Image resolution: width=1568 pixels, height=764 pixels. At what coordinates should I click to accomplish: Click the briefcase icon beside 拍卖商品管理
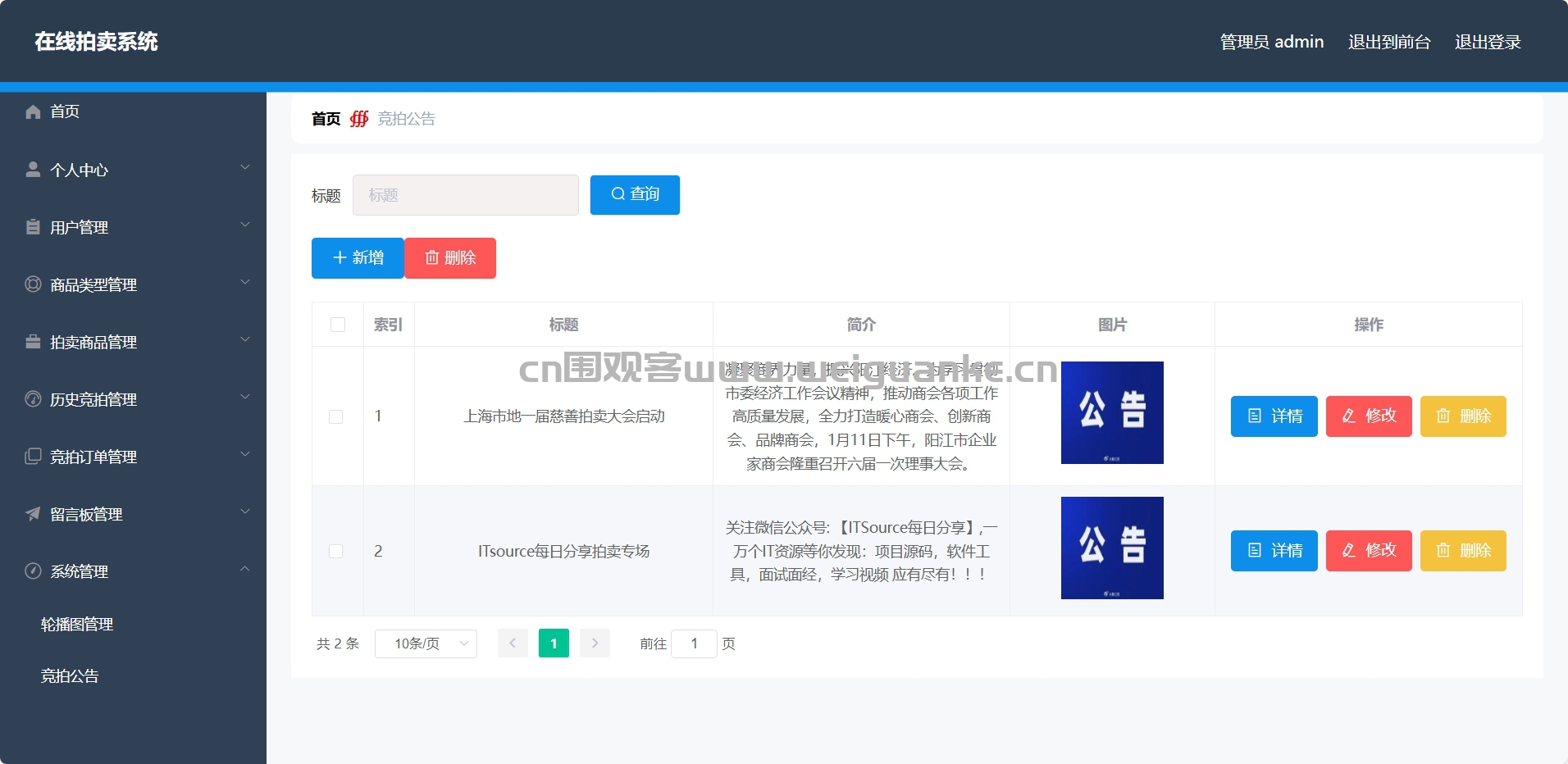click(x=33, y=342)
